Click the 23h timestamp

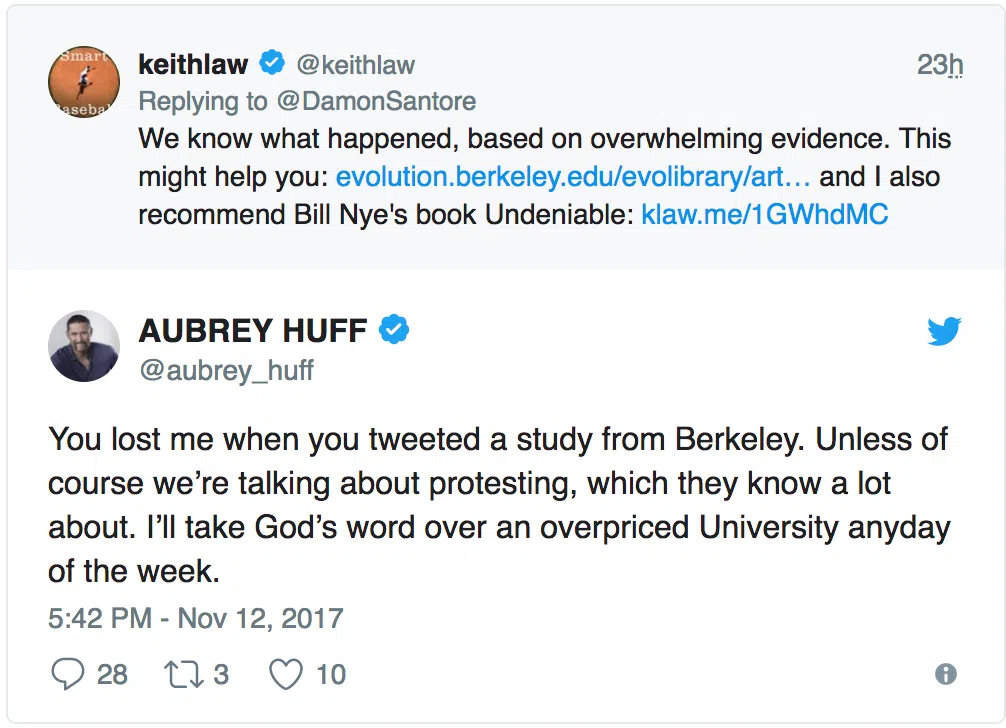(939, 64)
